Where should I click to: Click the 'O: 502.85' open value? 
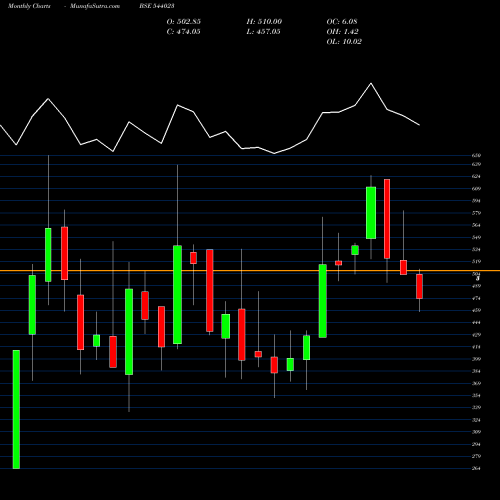[x=184, y=22]
